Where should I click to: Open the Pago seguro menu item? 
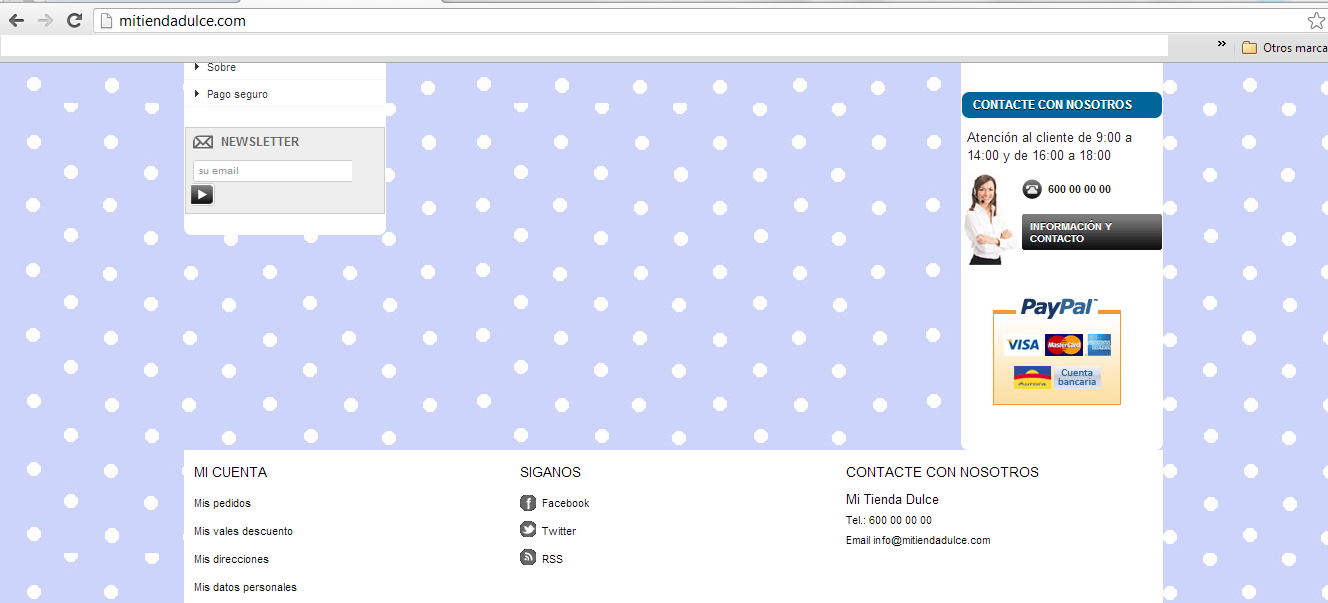coord(237,94)
